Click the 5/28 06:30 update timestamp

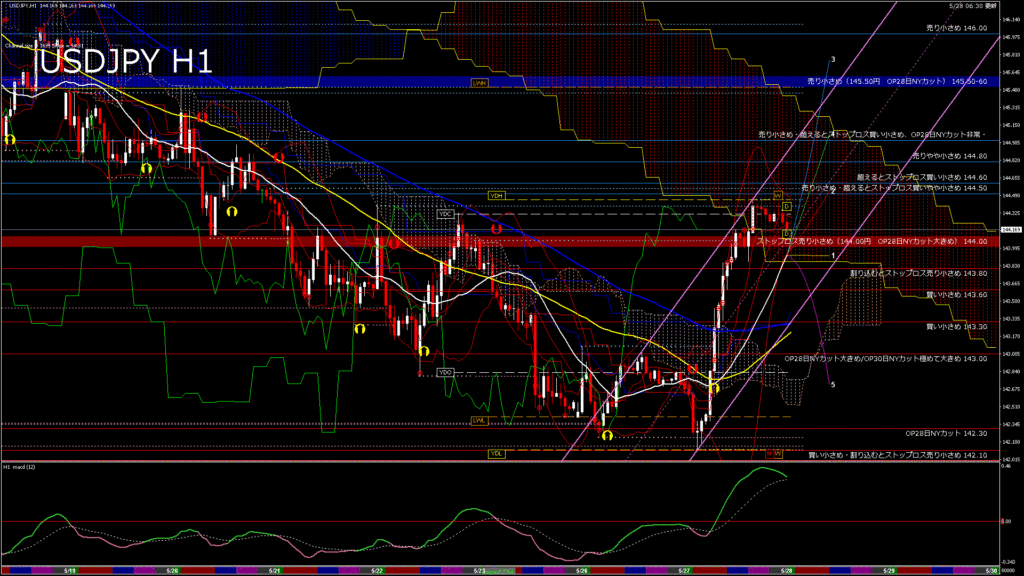973,5
